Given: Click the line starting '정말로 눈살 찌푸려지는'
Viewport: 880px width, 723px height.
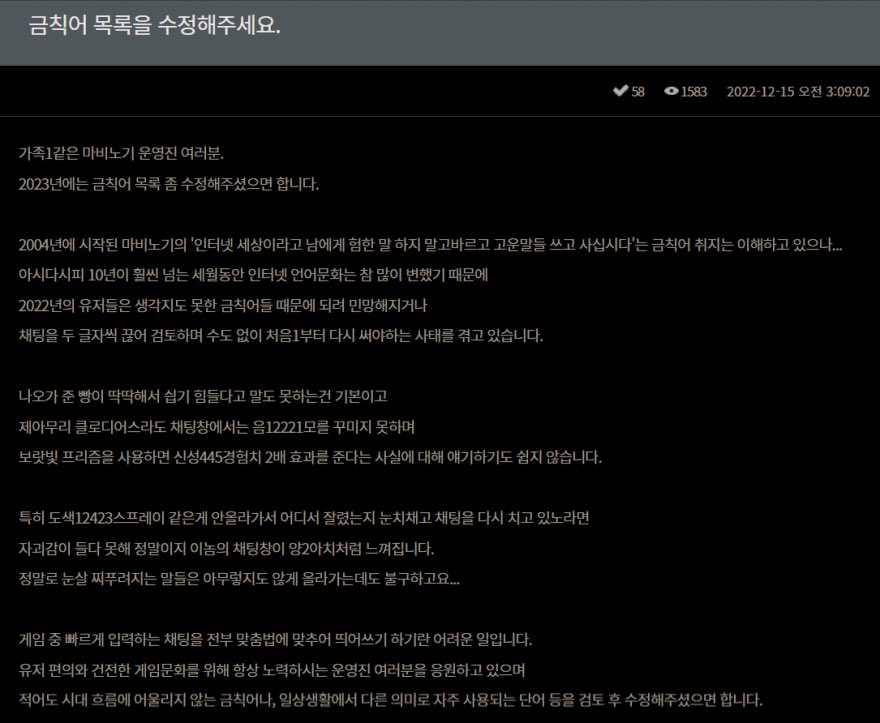Looking at the screenshot, I should pyautogui.click(x=239, y=579).
